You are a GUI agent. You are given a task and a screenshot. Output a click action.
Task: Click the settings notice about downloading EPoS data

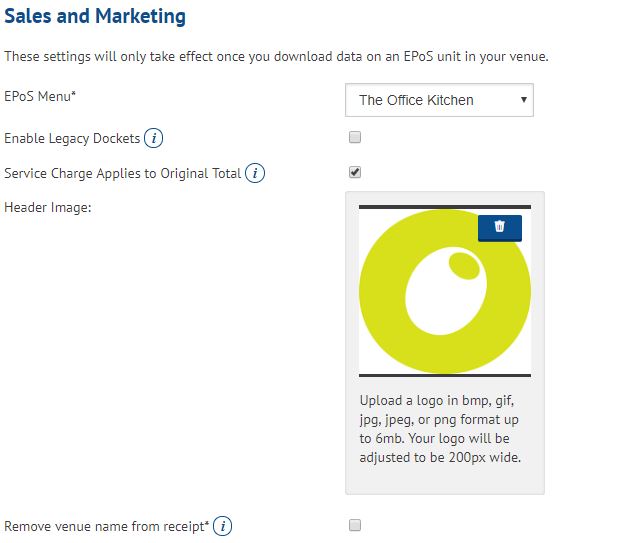276,56
